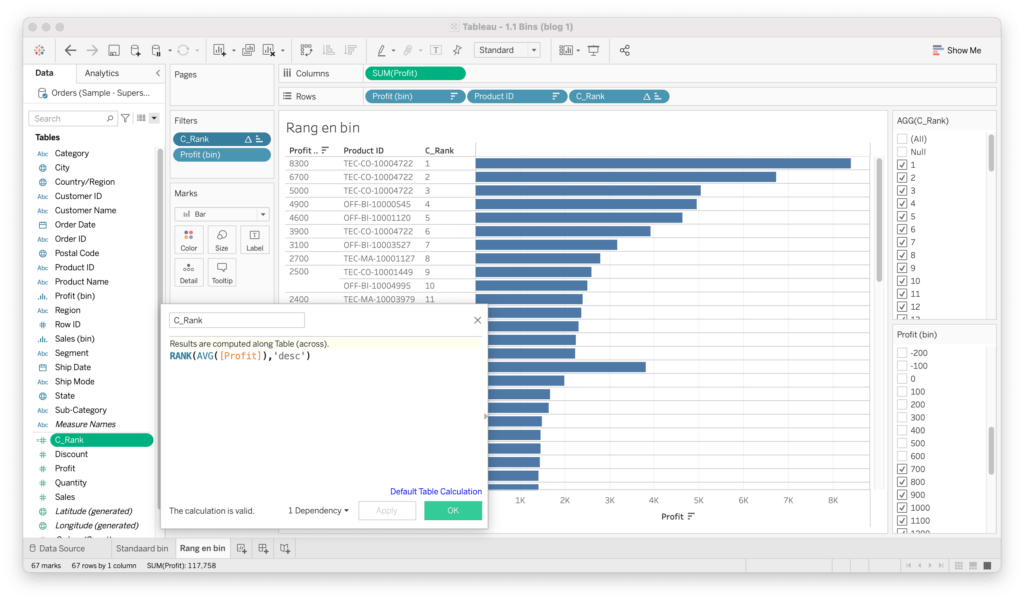This screenshot has width=1024, height=601.
Task: Click the swap rows and columns icon
Action: point(306,50)
